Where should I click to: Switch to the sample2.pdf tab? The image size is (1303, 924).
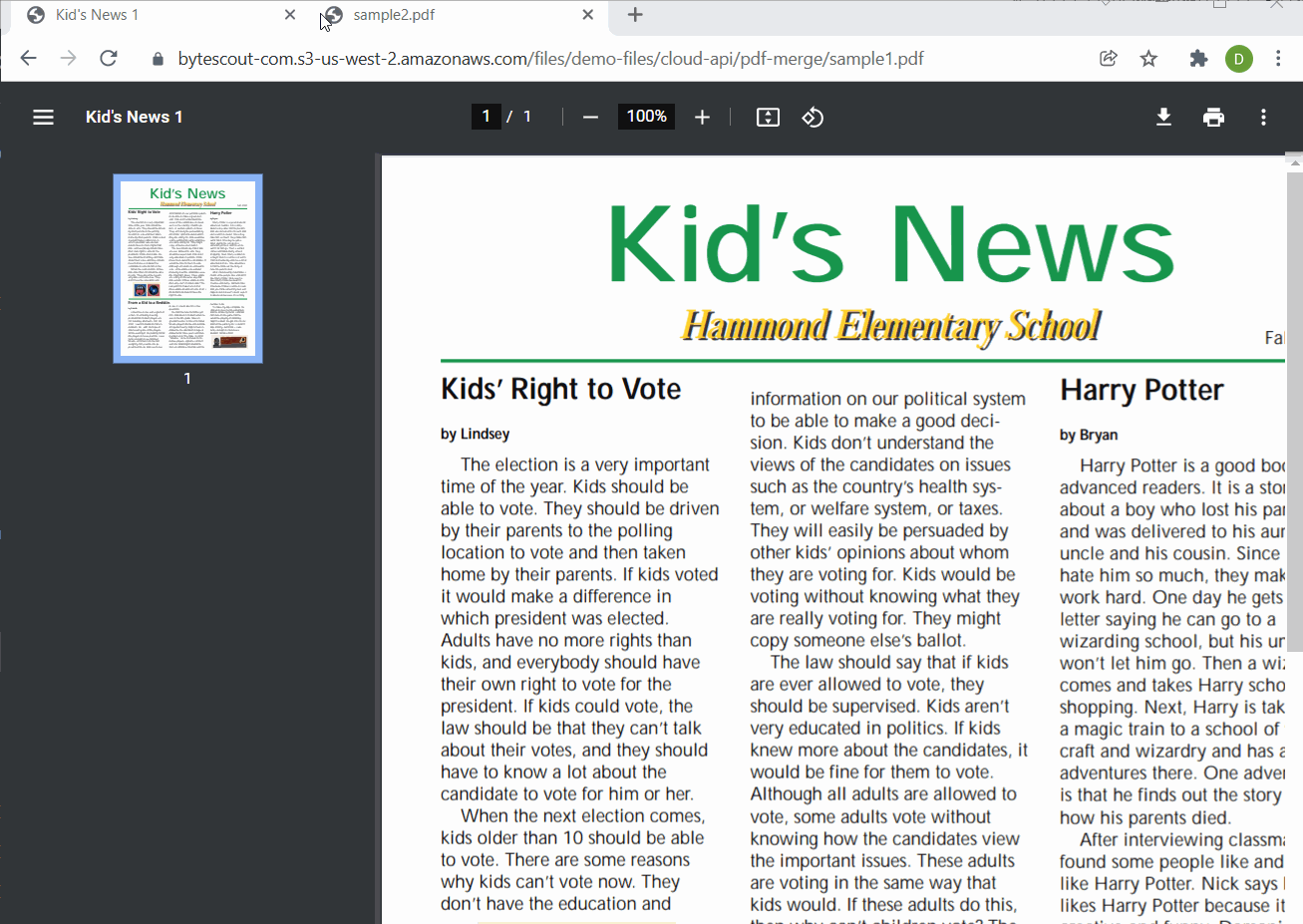459,15
